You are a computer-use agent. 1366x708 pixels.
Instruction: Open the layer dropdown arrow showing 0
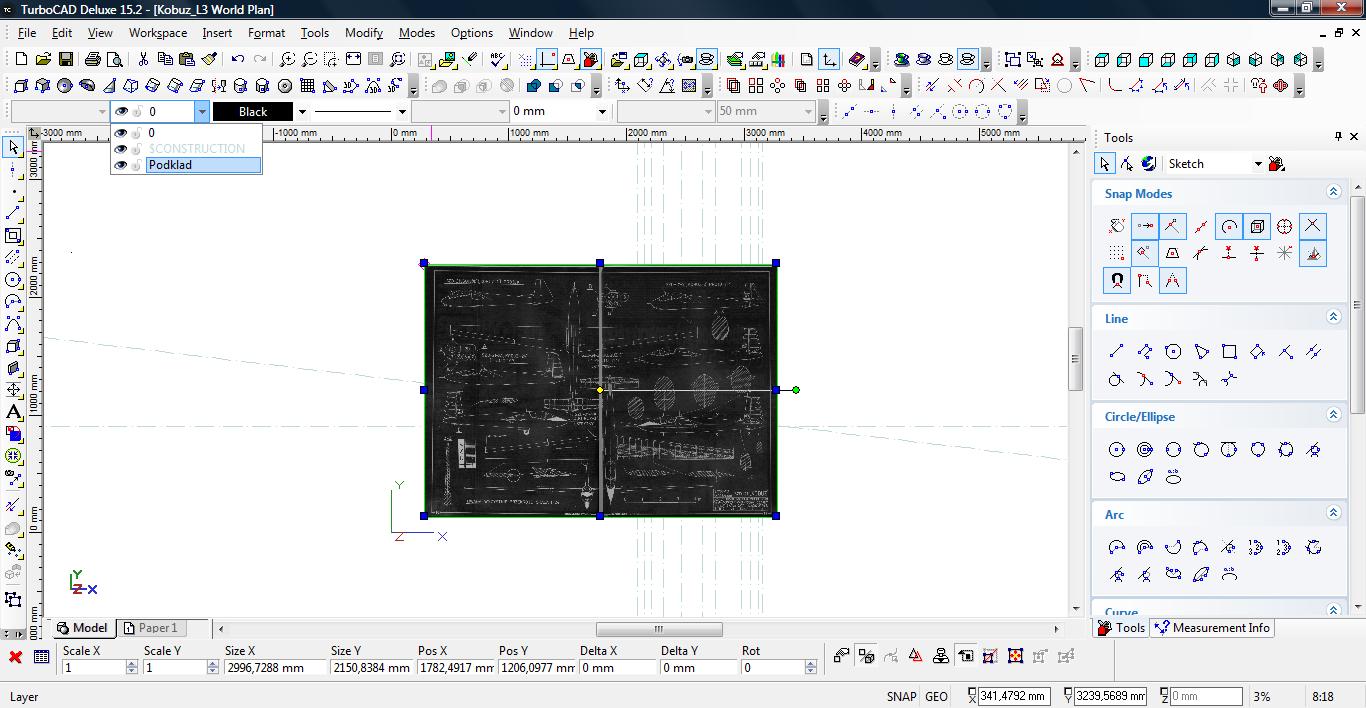(201, 112)
